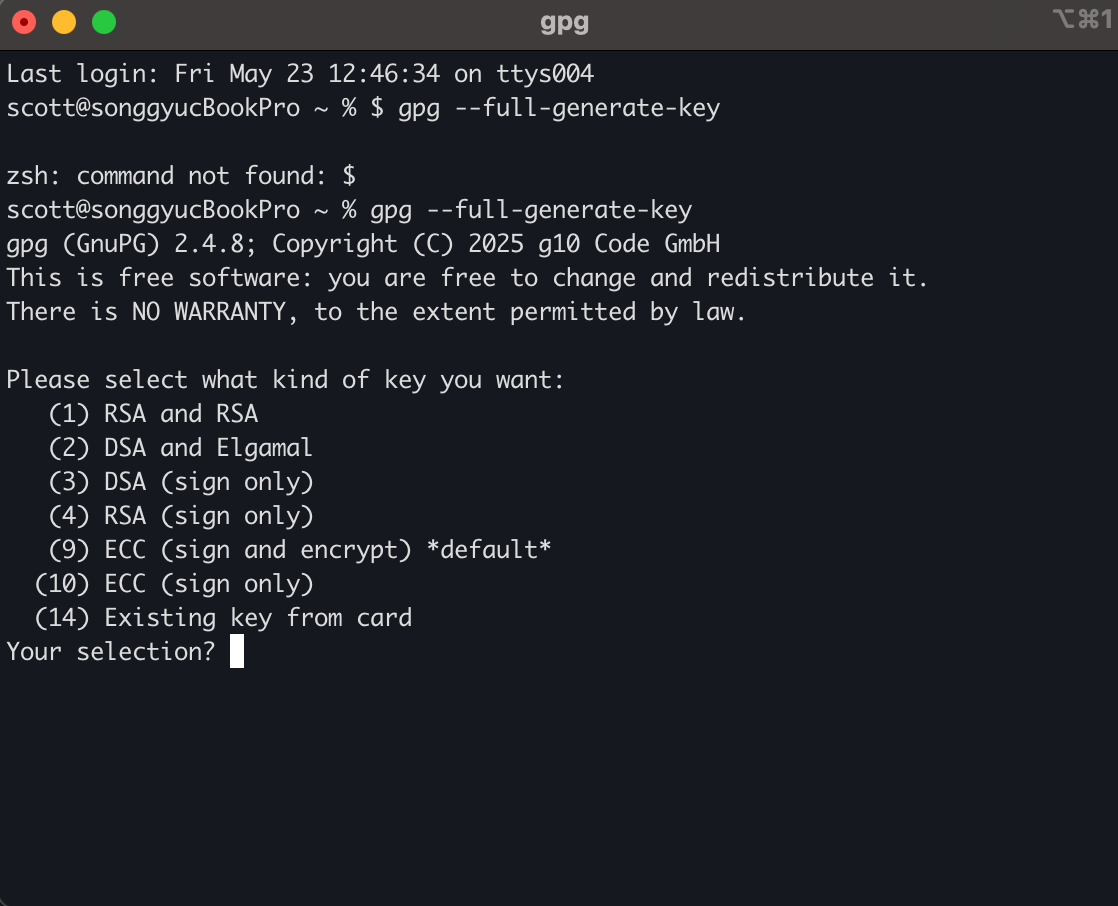
Task: Click the 'zsh: command not found: $' error line
Action: pyautogui.click(x=181, y=175)
